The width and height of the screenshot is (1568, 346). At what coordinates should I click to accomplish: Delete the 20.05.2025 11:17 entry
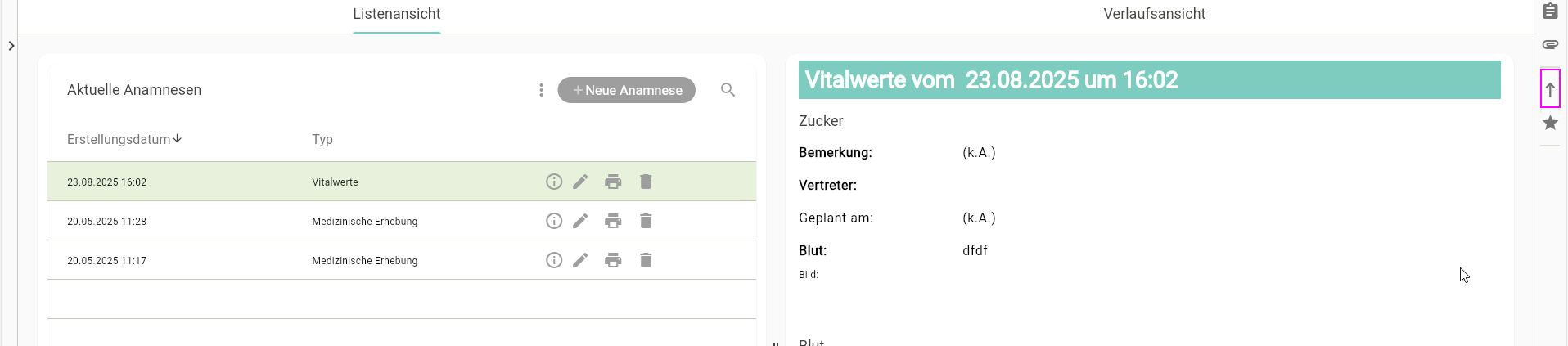pos(646,260)
